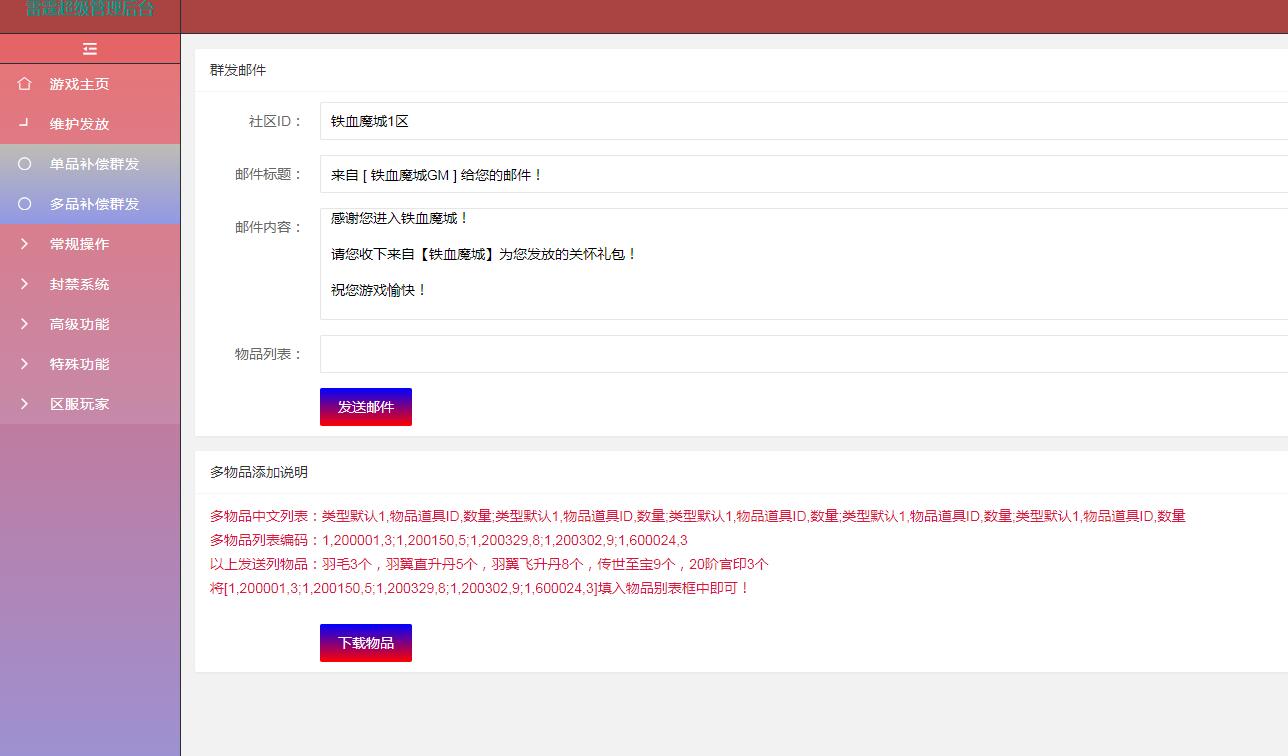Expand the 高级功能 chevron

tap(25, 324)
